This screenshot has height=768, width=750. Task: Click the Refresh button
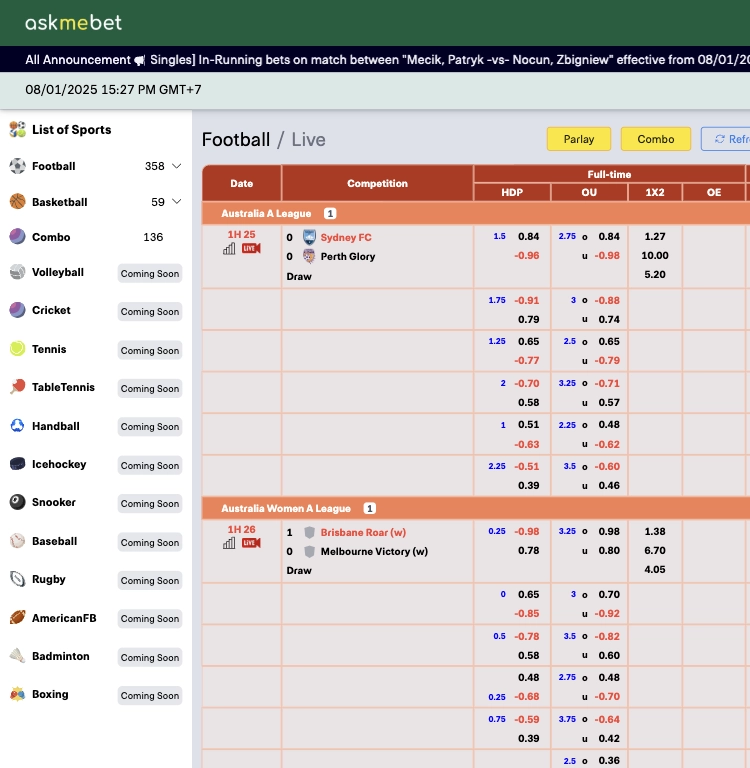(x=726, y=139)
